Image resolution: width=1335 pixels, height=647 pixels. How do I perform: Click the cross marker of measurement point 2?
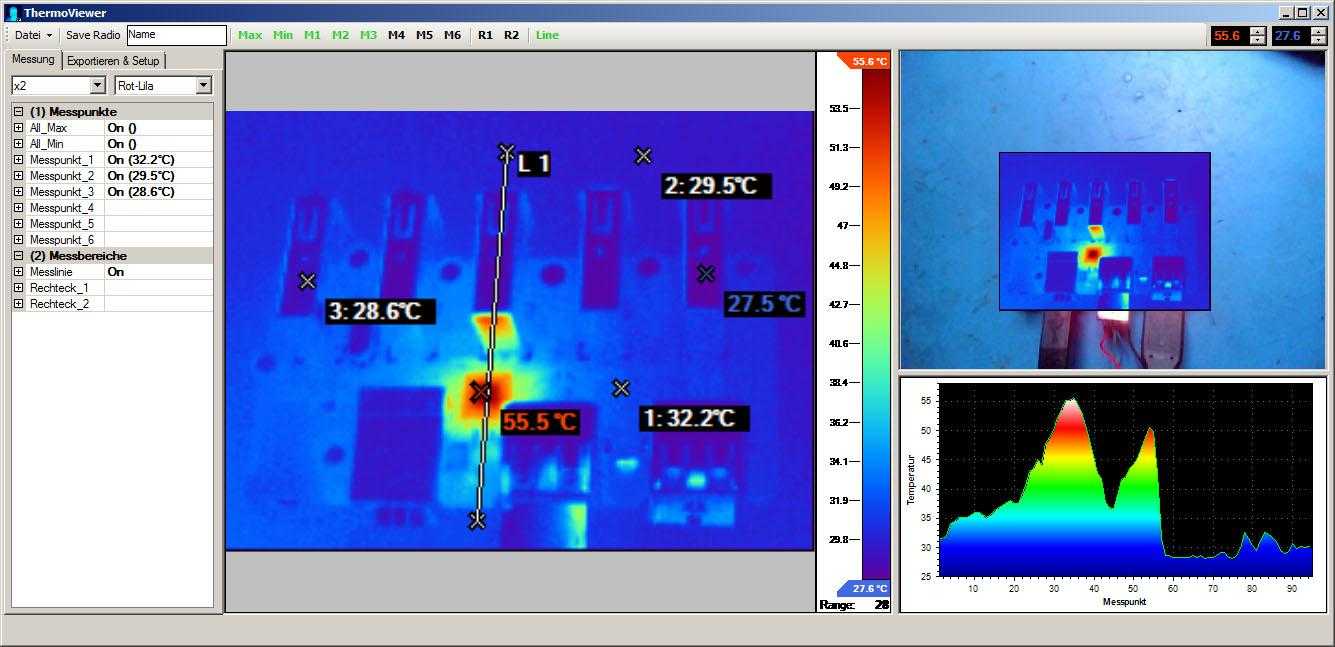click(x=644, y=156)
